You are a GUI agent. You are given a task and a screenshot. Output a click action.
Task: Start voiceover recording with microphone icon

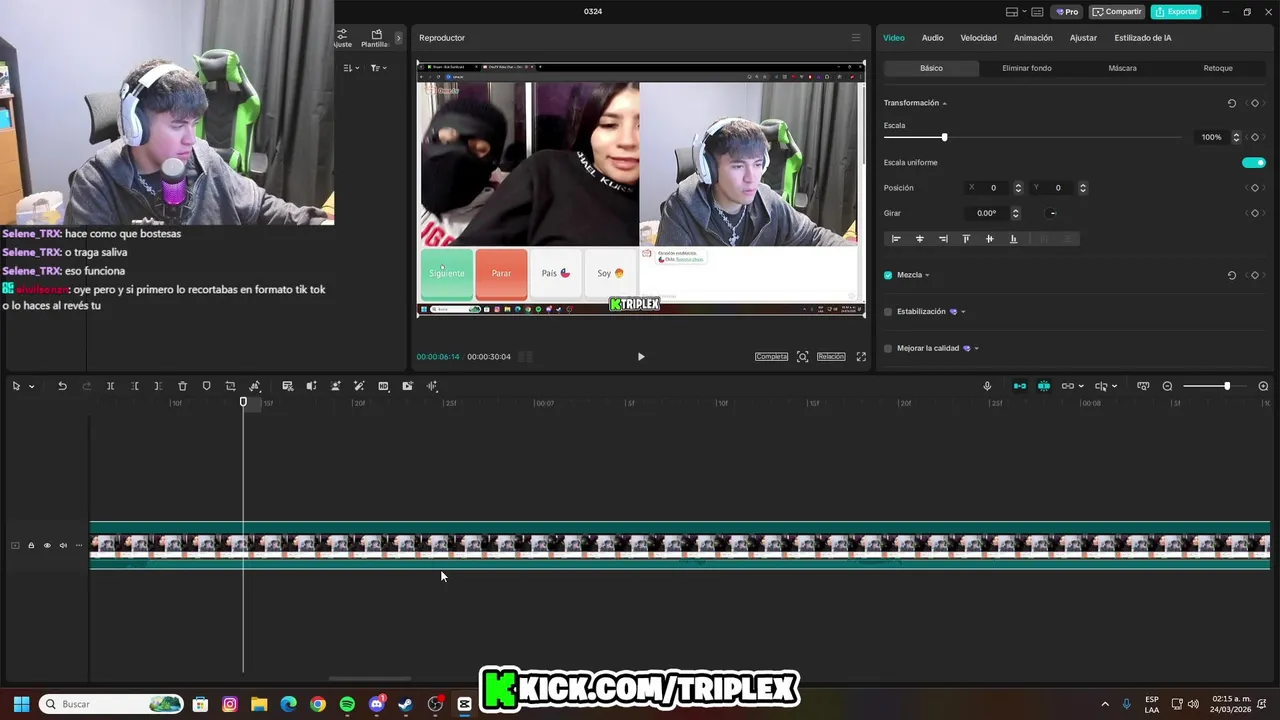coord(987,386)
